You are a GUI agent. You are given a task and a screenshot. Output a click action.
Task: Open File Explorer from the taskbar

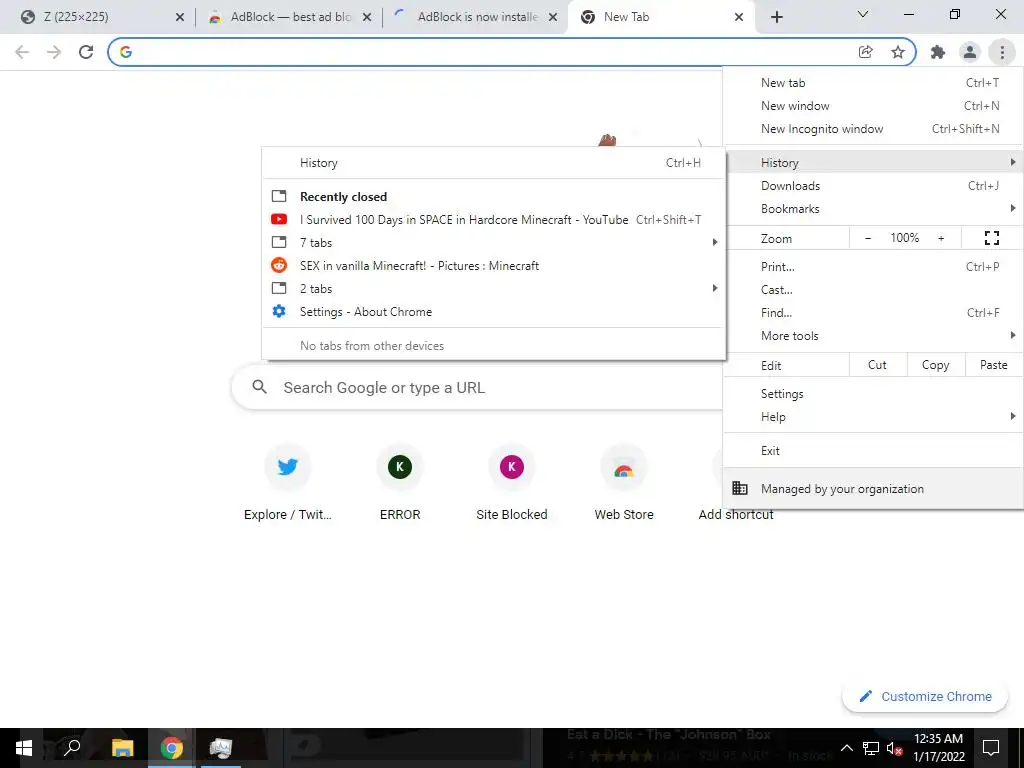click(122, 748)
